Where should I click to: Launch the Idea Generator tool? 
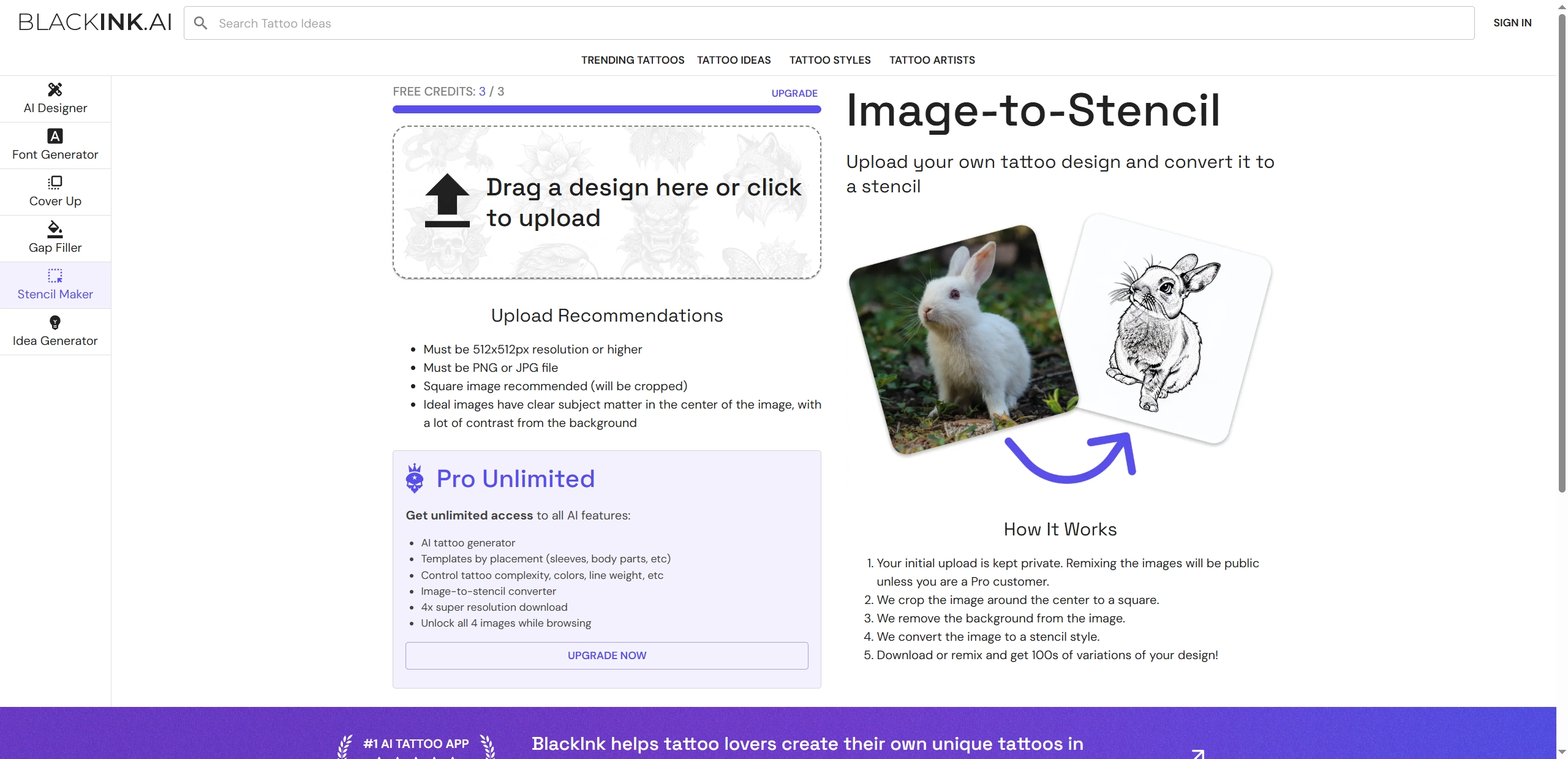[55, 331]
